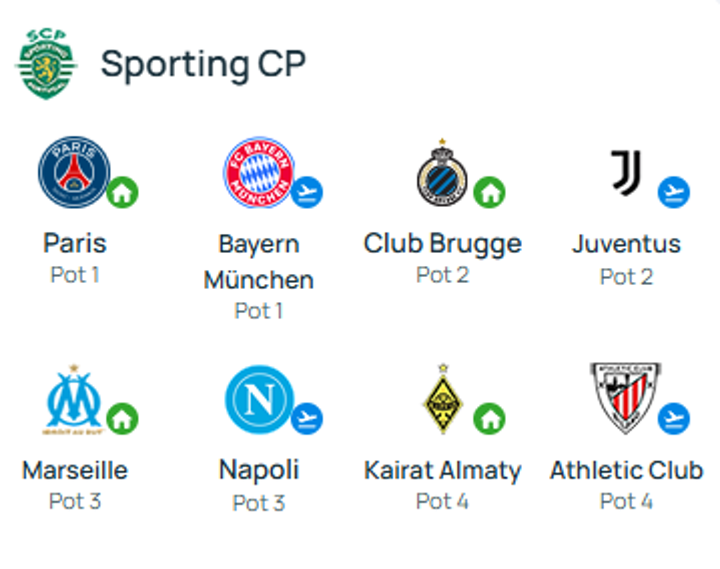Image resolution: width=720 pixels, height=569 pixels.
Task: Click the Sporting CP heading text
Action: [x=203, y=64]
